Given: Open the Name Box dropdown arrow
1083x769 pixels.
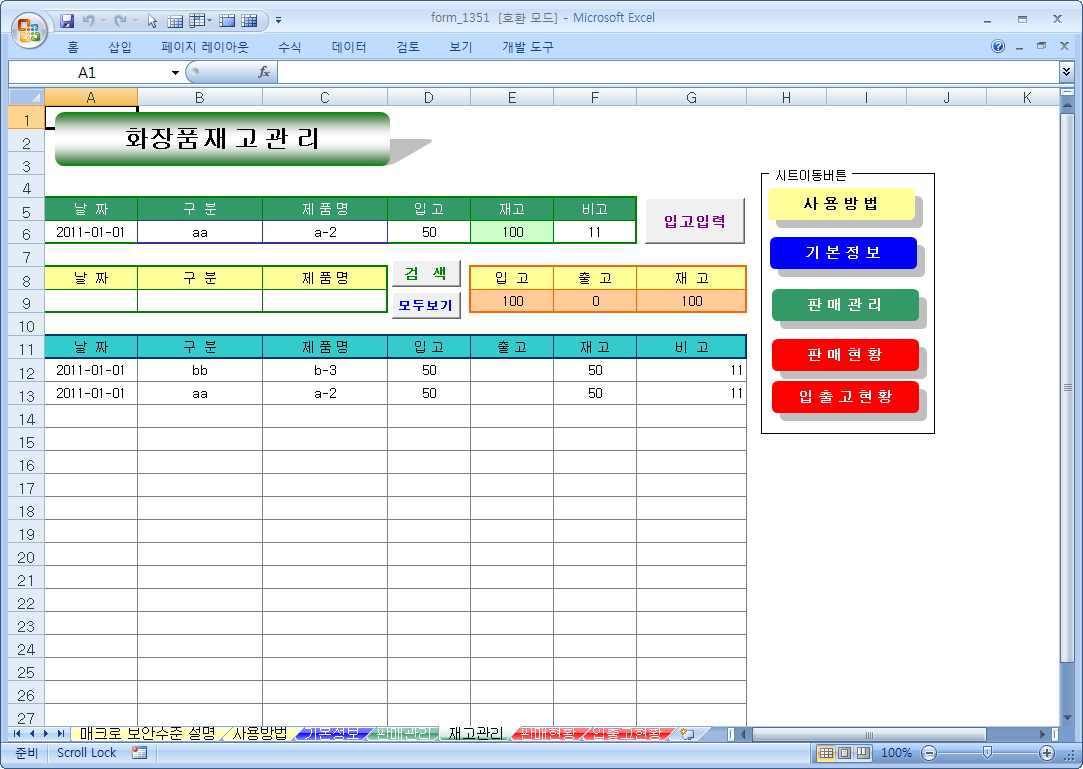Looking at the screenshot, I should tap(175, 73).
